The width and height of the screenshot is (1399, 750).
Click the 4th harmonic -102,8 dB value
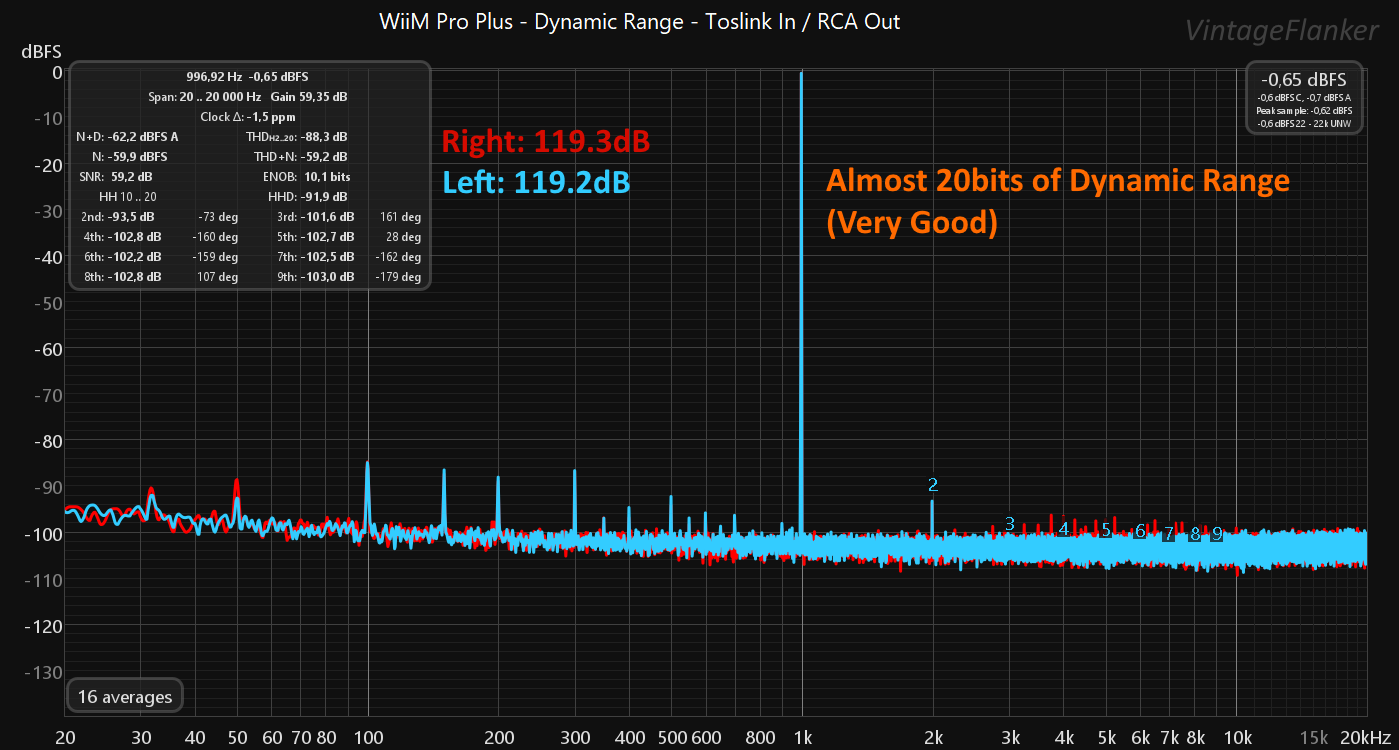pos(135,237)
